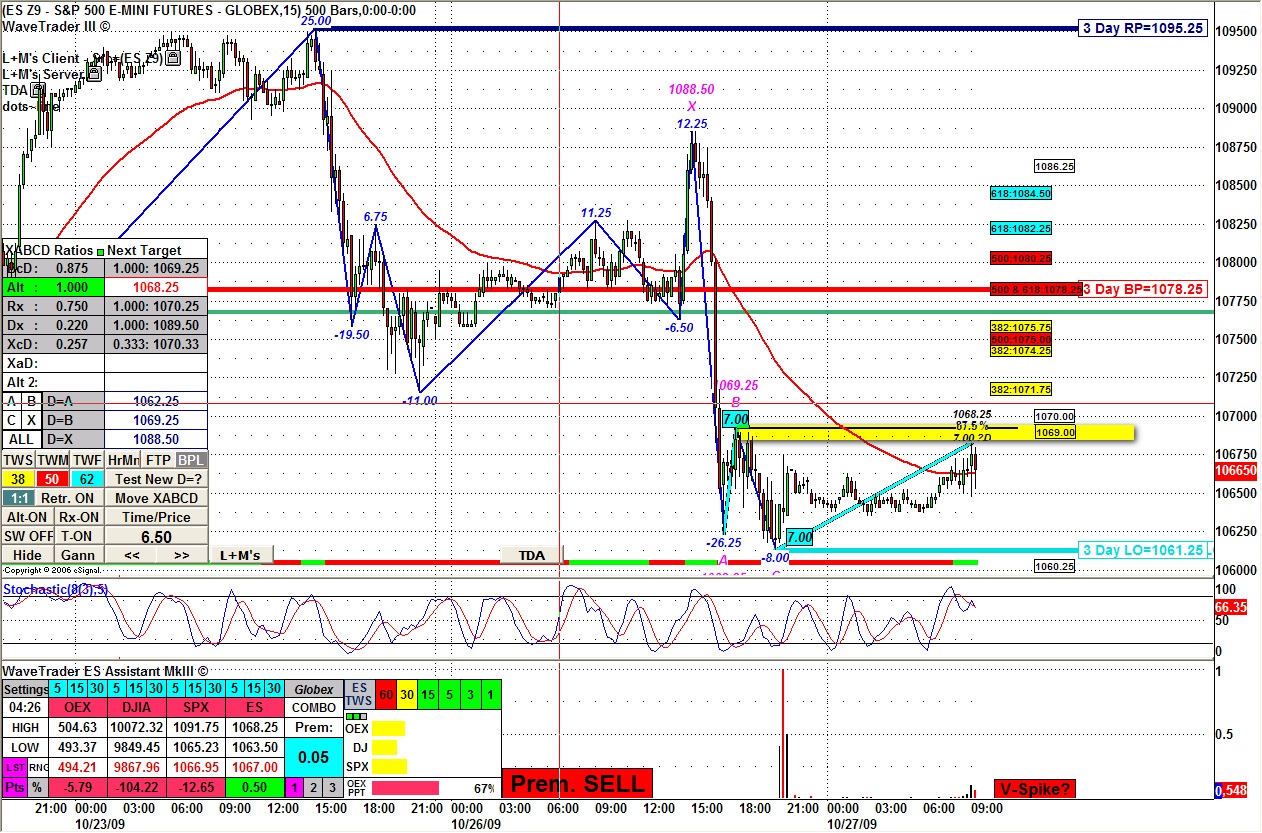Select the C point cell

point(12,420)
